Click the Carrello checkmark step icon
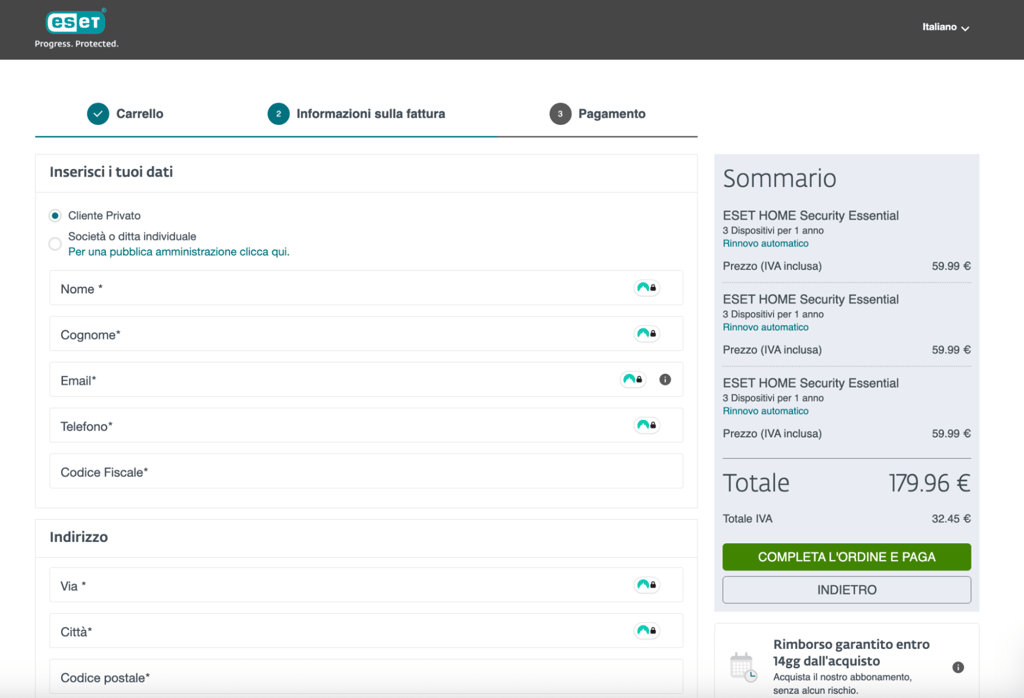This screenshot has height=698, width=1024. click(x=98, y=114)
